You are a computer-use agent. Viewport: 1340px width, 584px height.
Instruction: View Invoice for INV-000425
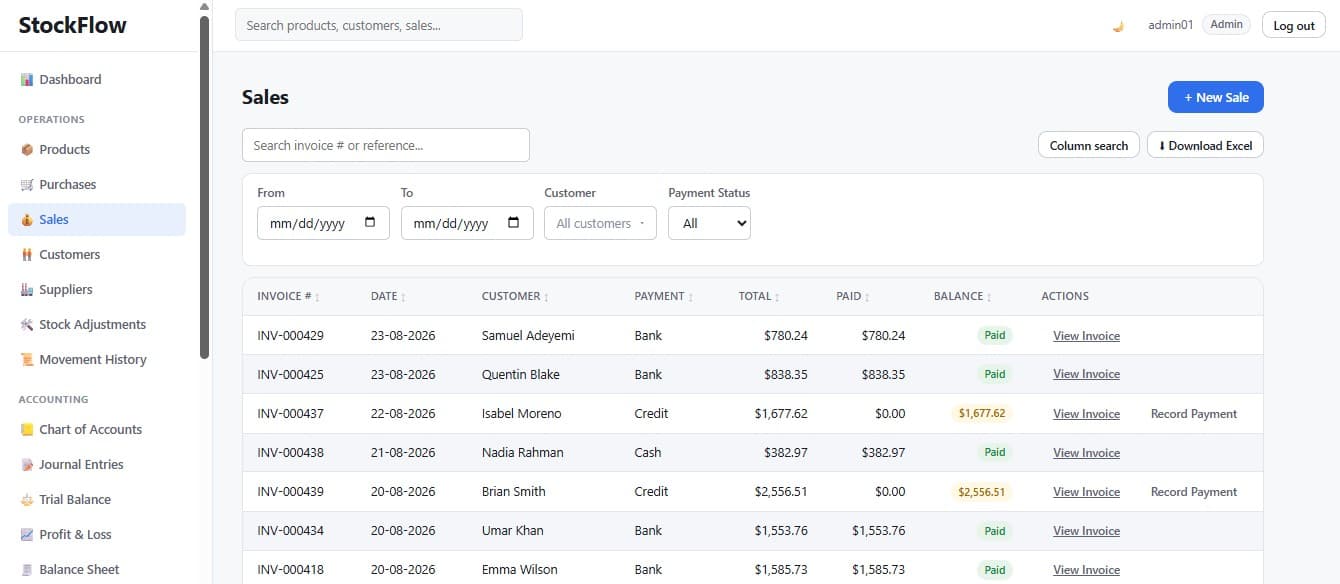point(1086,374)
